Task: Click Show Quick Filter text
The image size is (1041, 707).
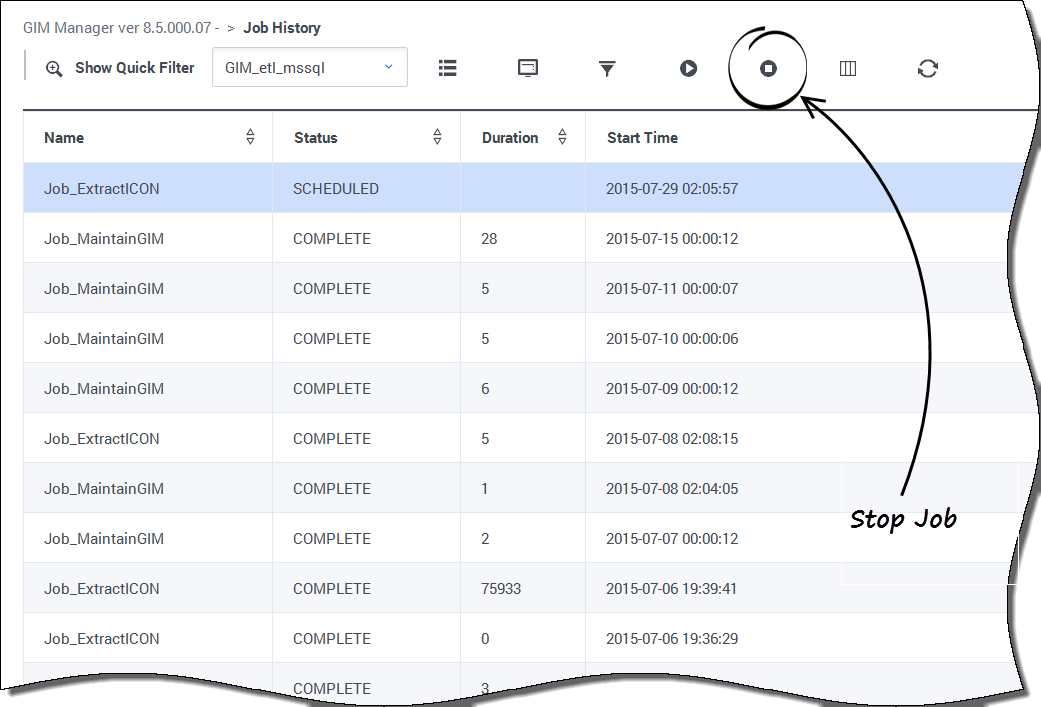Action: click(135, 69)
